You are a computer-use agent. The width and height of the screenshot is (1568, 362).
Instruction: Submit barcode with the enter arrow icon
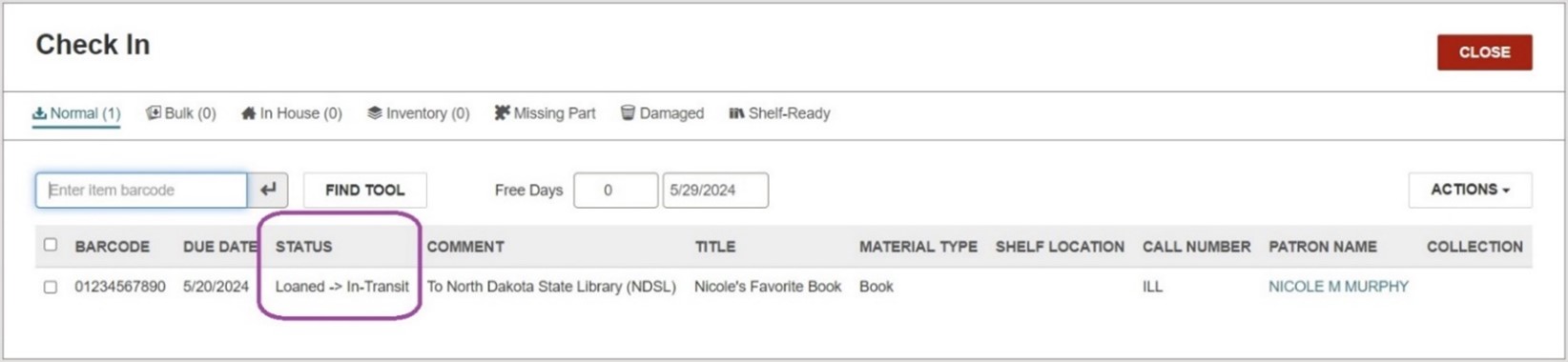point(268,190)
